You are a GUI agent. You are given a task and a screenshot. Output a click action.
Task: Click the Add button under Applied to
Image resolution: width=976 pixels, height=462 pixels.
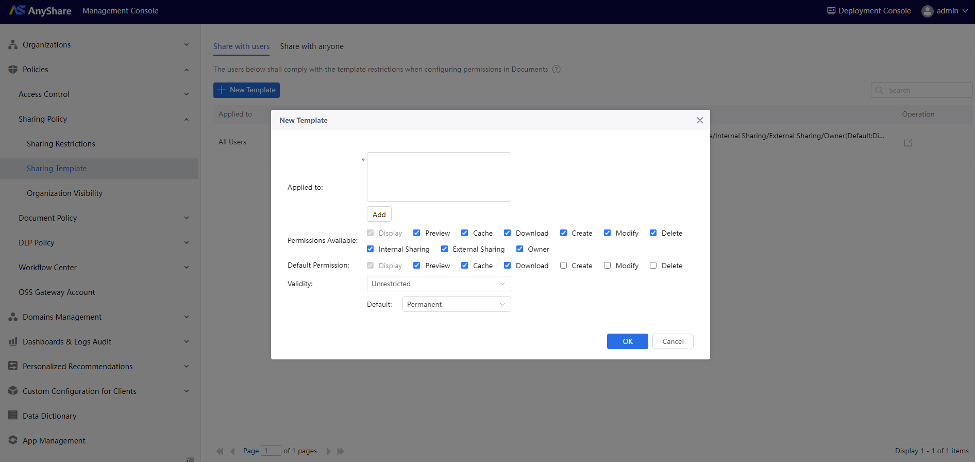point(379,214)
